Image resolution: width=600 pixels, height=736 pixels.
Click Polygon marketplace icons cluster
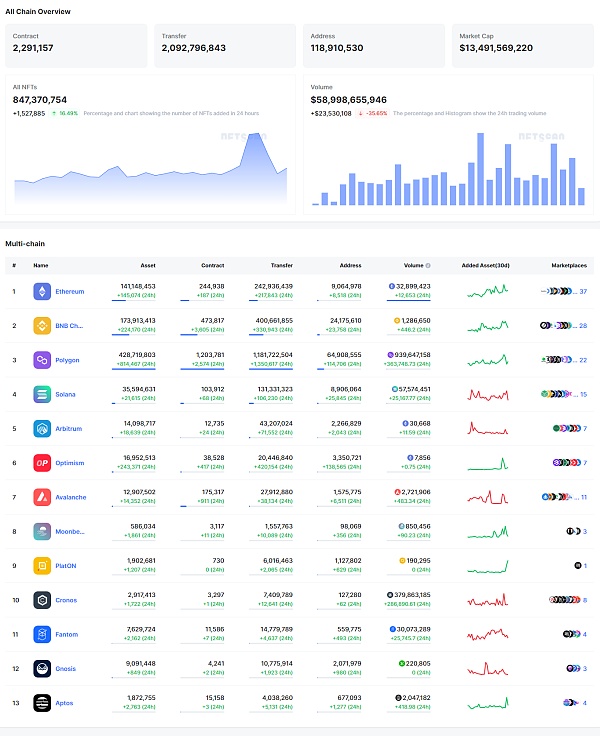pyautogui.click(x=556, y=360)
